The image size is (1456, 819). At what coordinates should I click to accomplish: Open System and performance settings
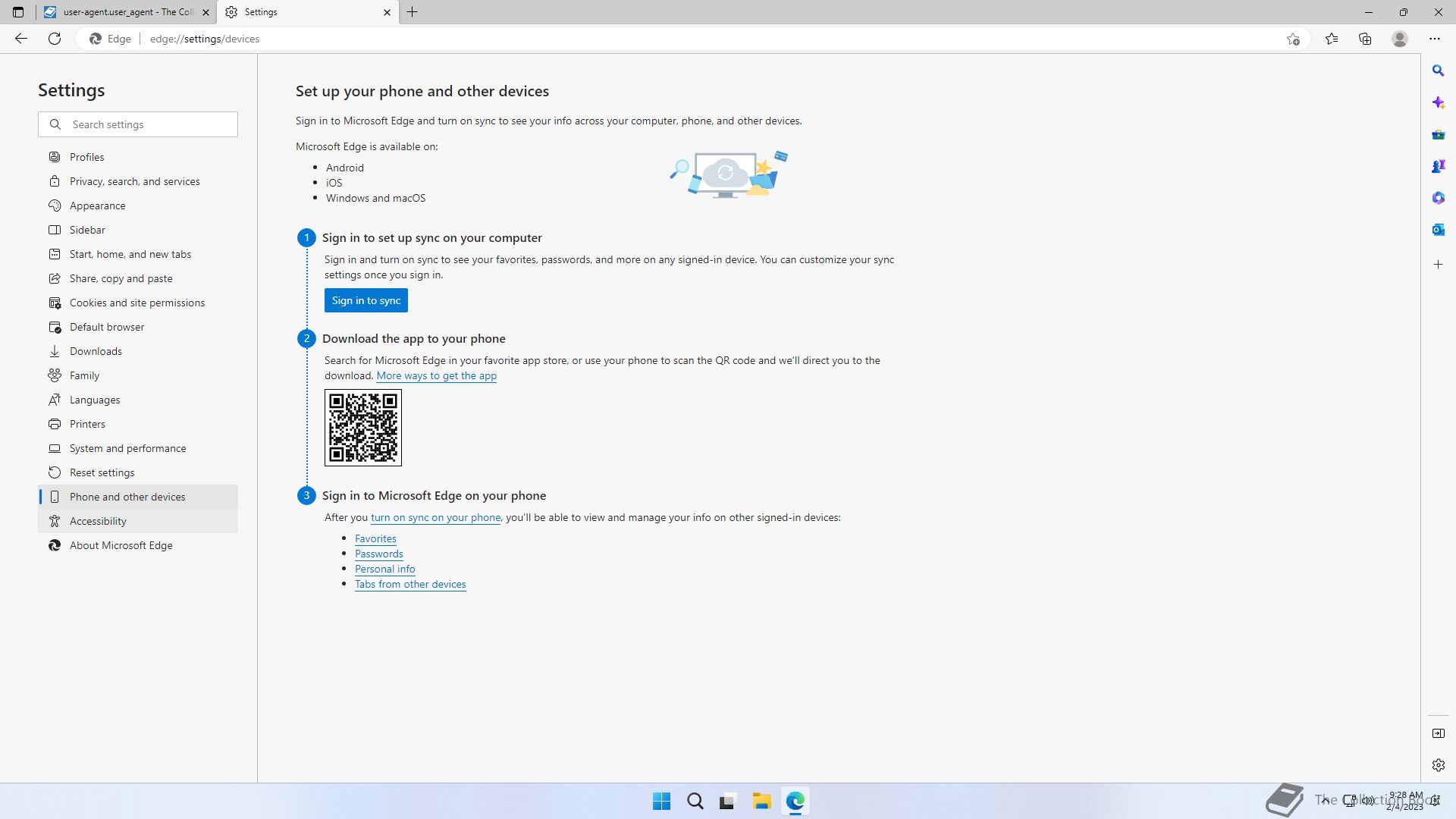point(127,448)
